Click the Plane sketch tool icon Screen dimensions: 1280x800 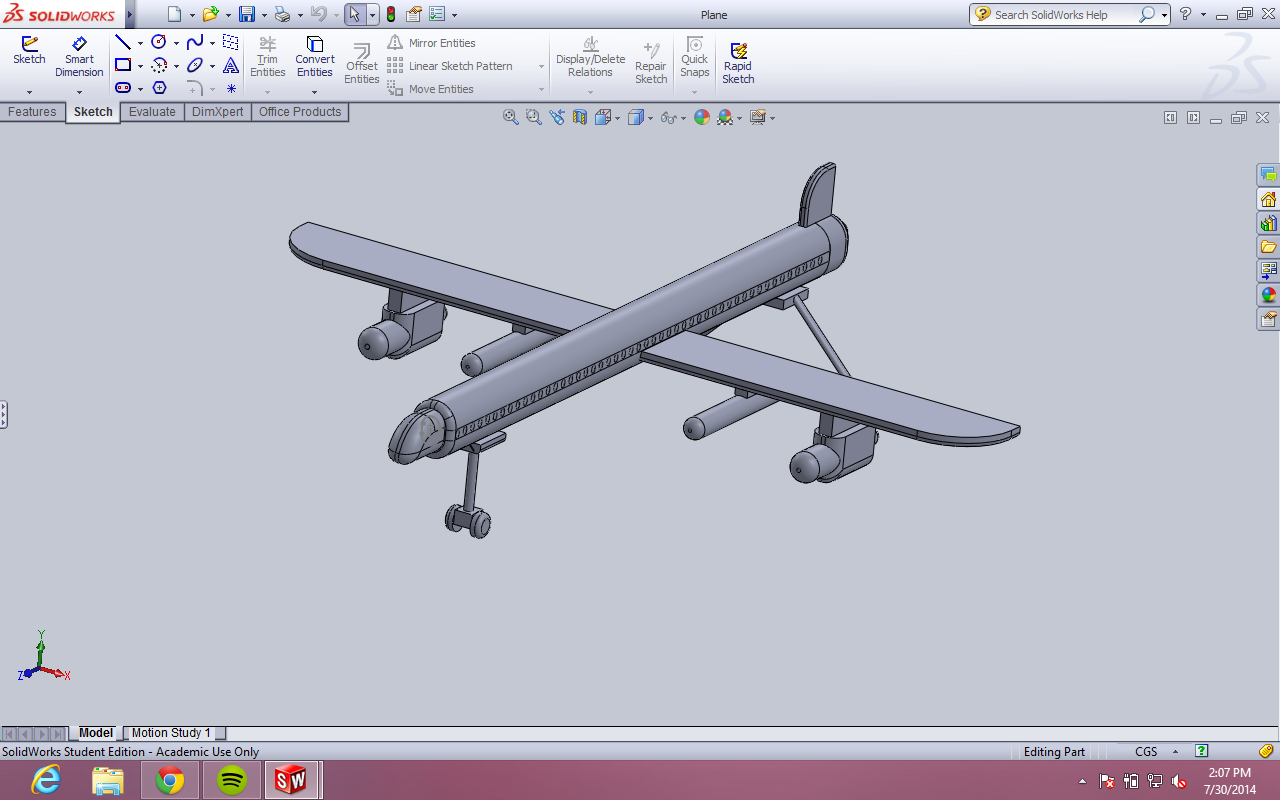coord(231,42)
